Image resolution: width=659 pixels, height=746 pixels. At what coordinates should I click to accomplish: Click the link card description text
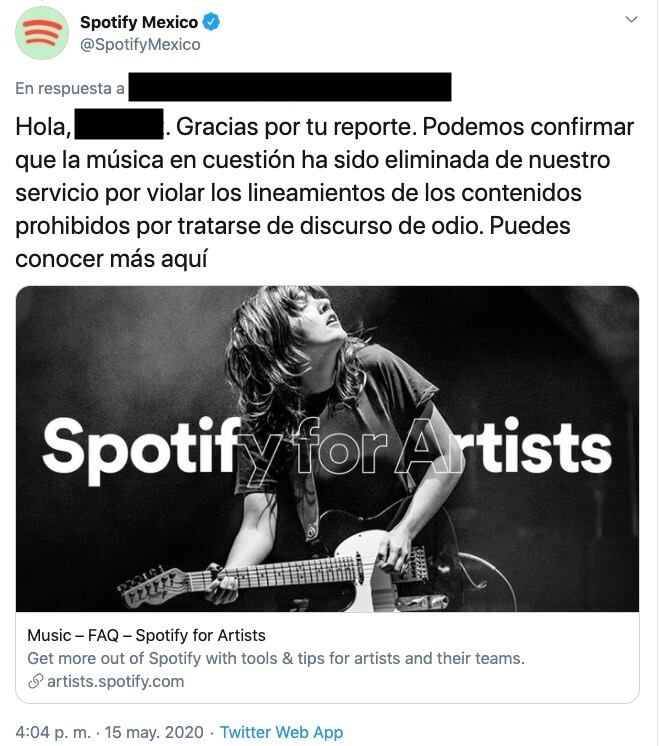coord(276,658)
